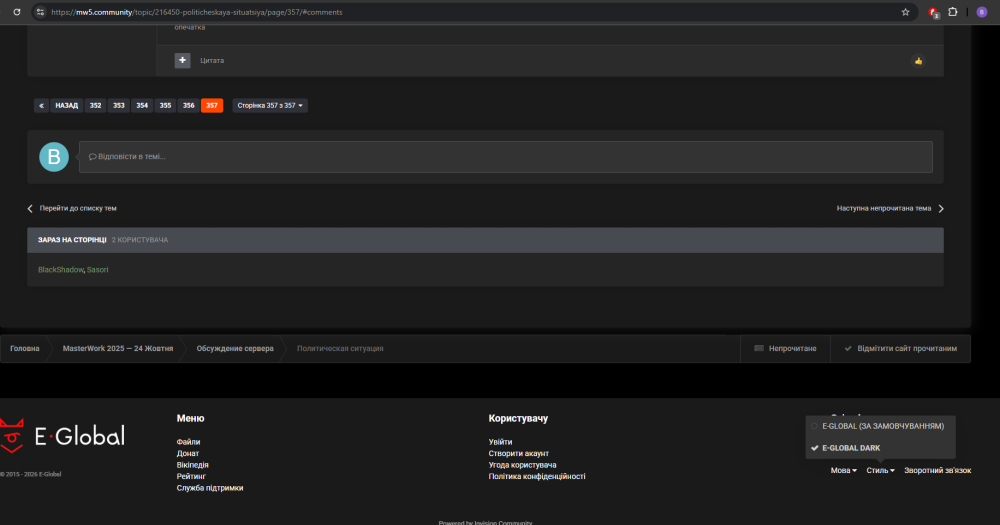Open the Непрочитане unread content link
The height and width of the screenshot is (525, 1000).
tap(785, 348)
